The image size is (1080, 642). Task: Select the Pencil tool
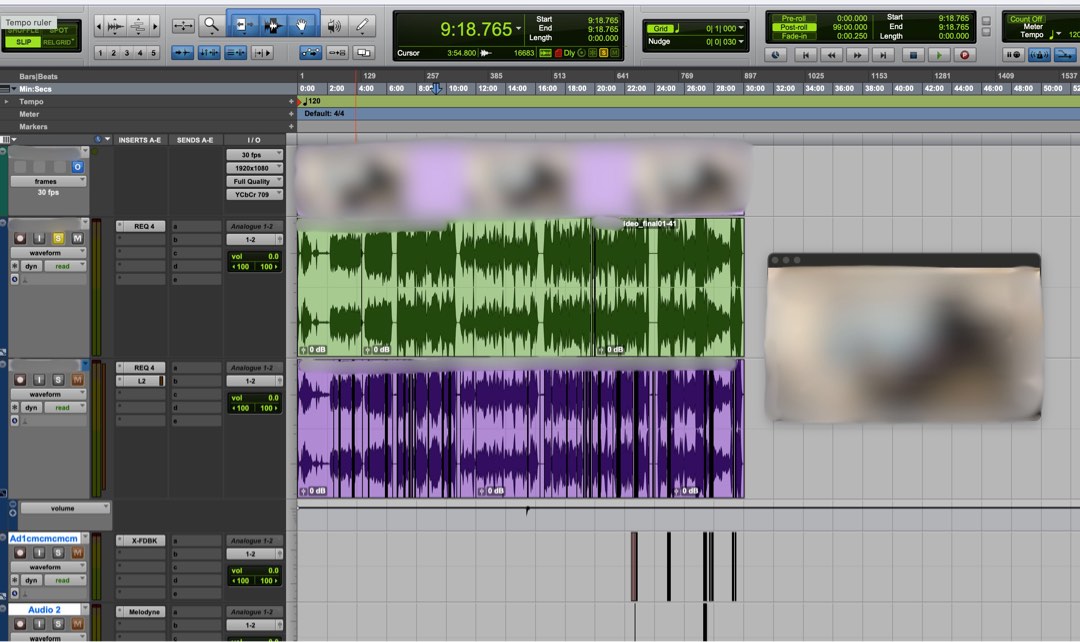362,26
